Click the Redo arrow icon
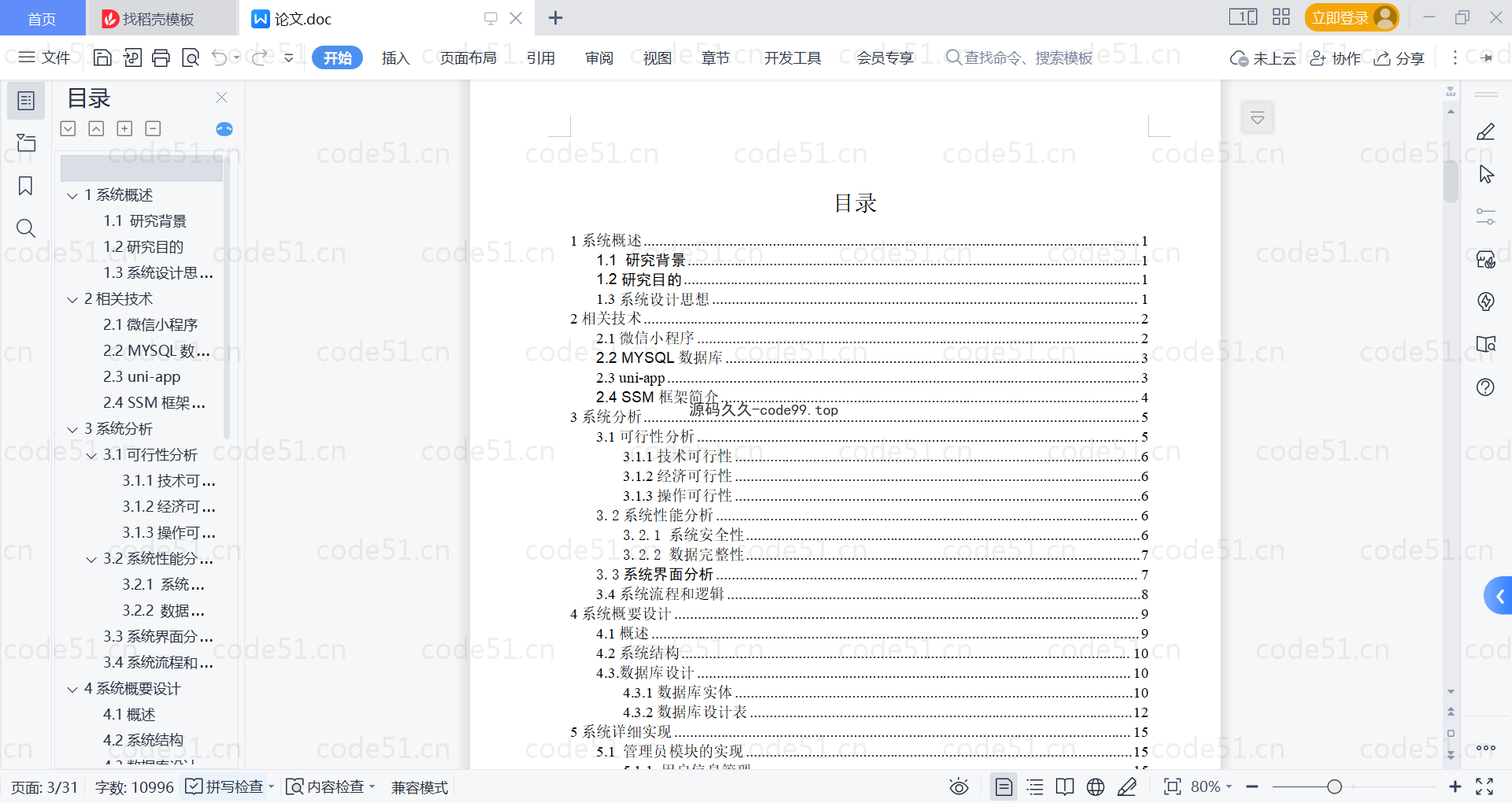 click(259, 57)
